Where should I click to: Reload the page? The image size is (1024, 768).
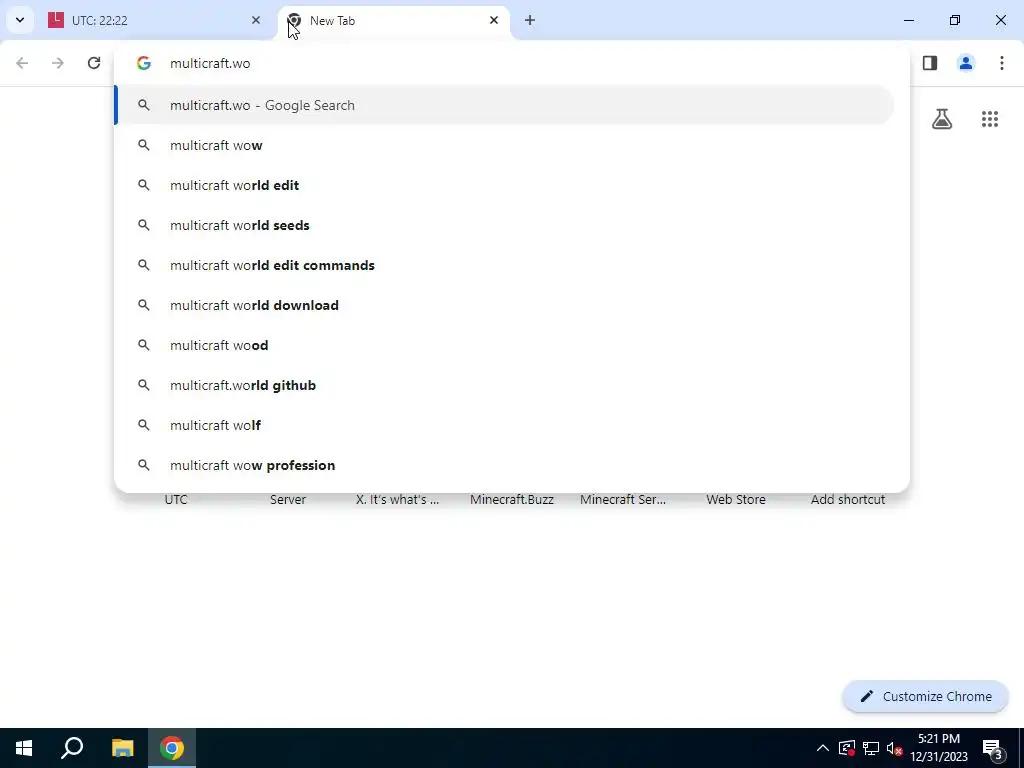pos(94,63)
